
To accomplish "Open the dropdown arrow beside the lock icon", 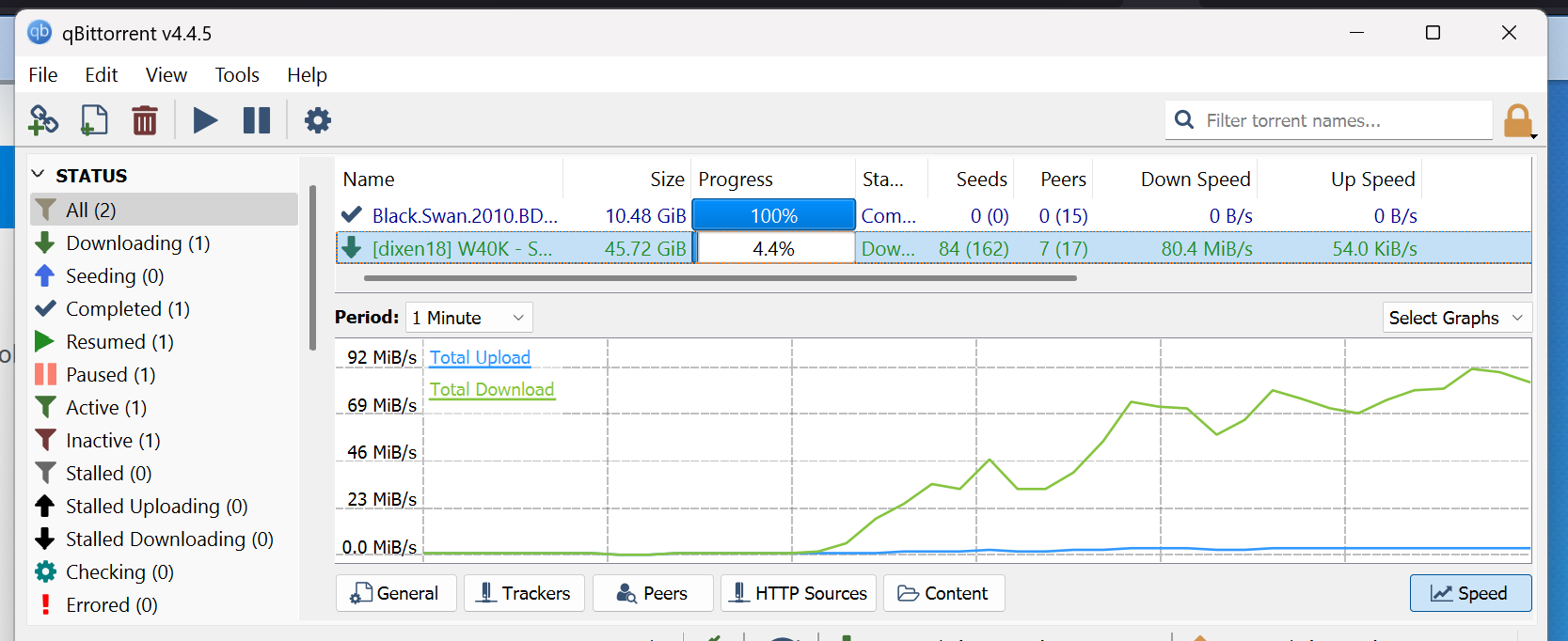I will pos(1534,137).
